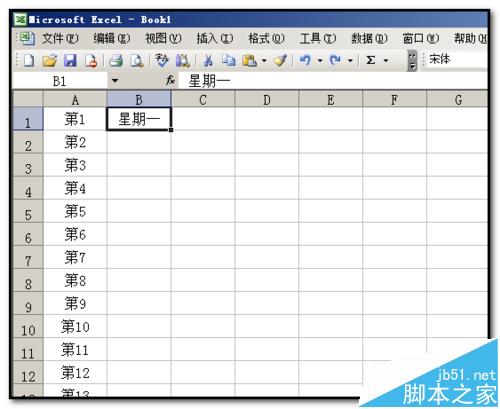Click the Permission document icon

[91, 61]
